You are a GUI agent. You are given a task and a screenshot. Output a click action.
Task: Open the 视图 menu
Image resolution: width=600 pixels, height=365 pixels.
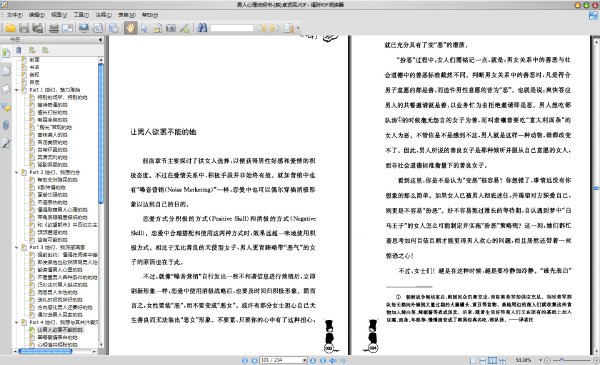point(59,15)
